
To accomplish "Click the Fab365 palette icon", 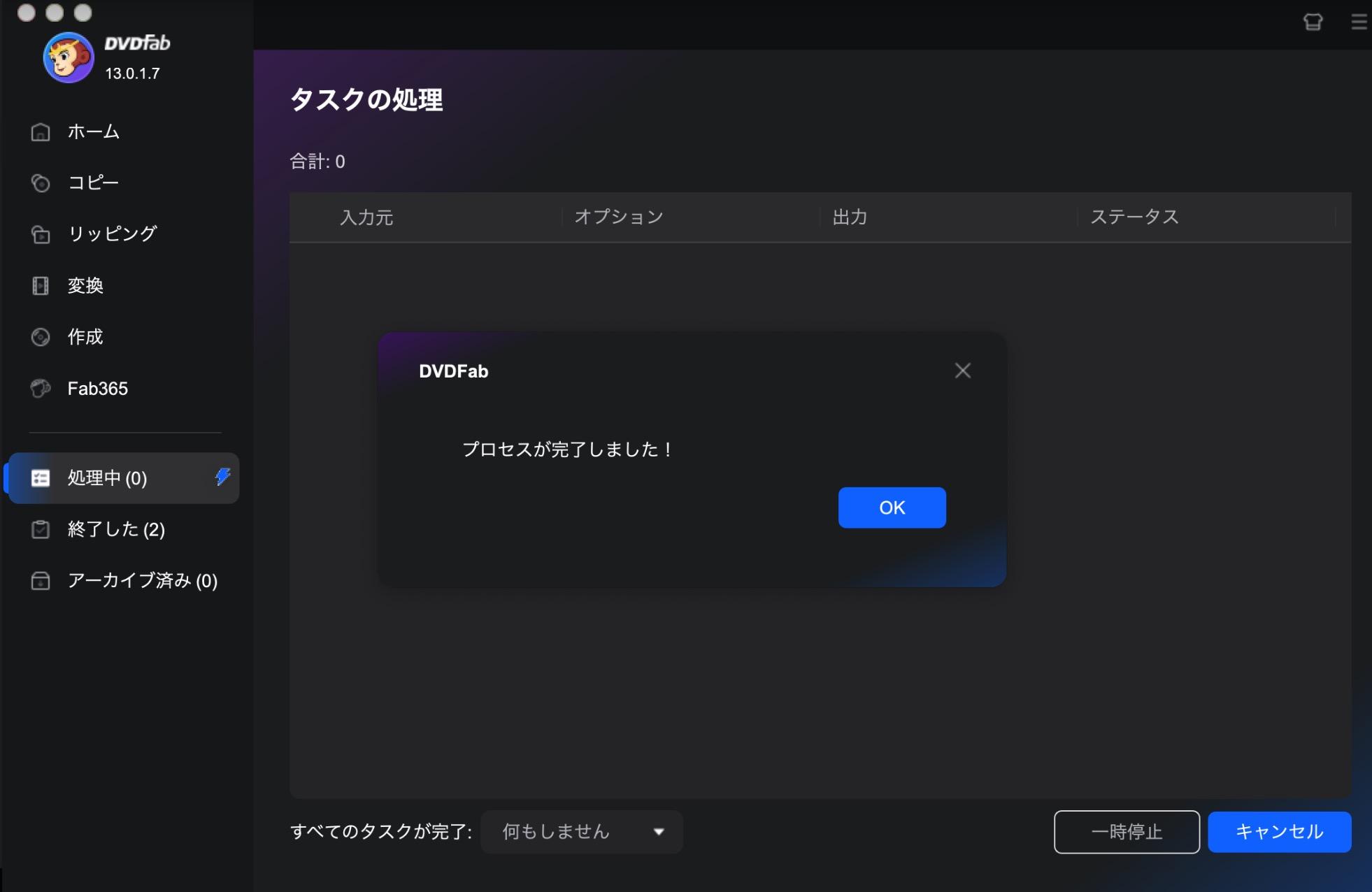I will pyautogui.click(x=41, y=388).
